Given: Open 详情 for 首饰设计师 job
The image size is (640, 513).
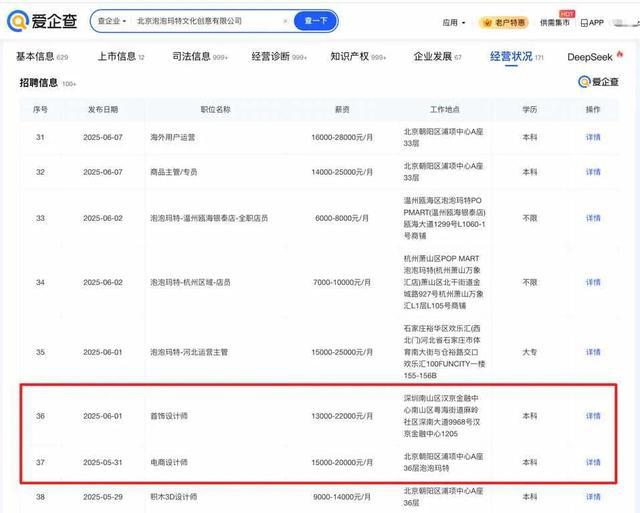Looking at the screenshot, I should point(593,416).
